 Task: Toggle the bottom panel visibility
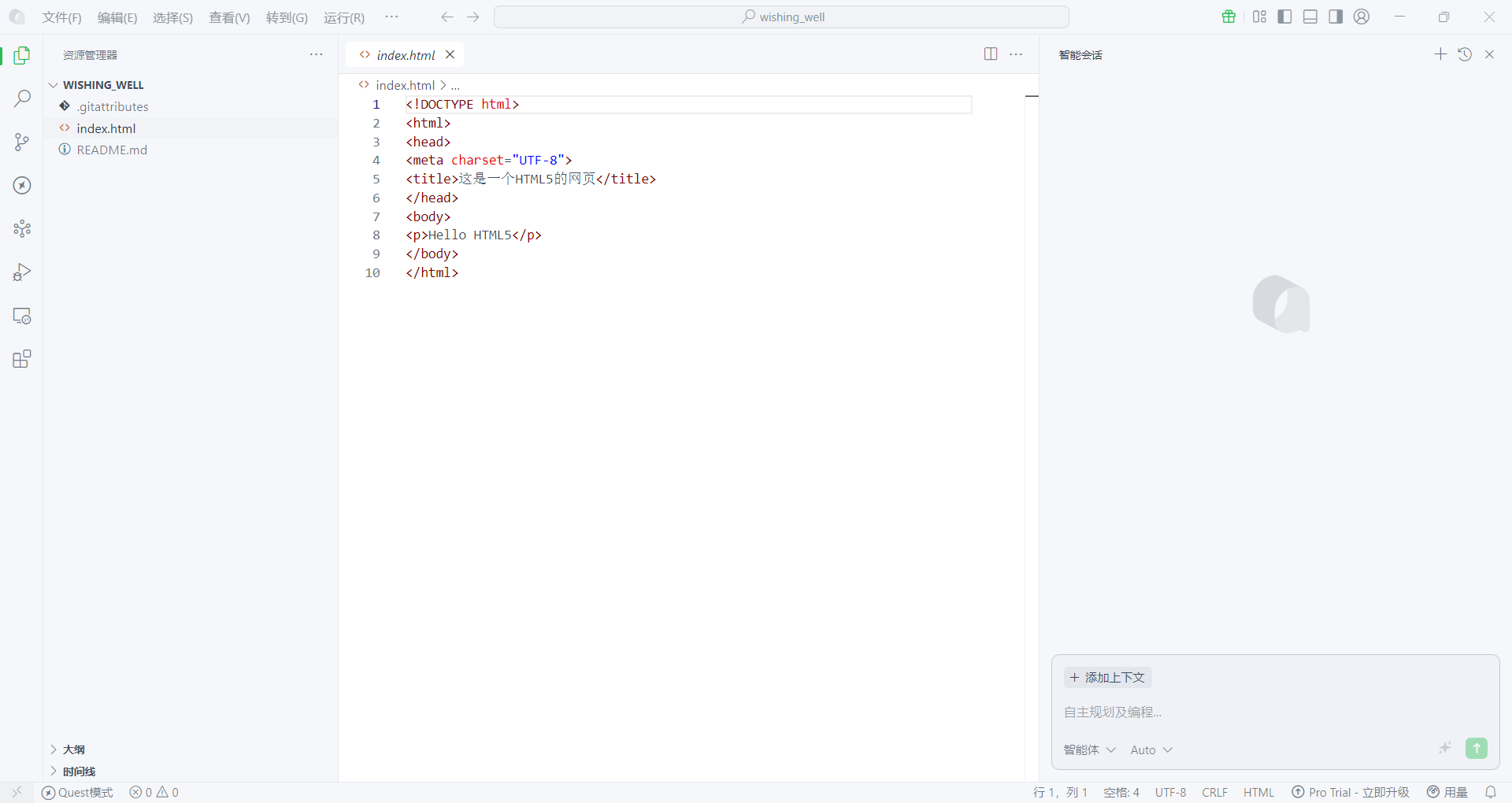(x=1310, y=17)
